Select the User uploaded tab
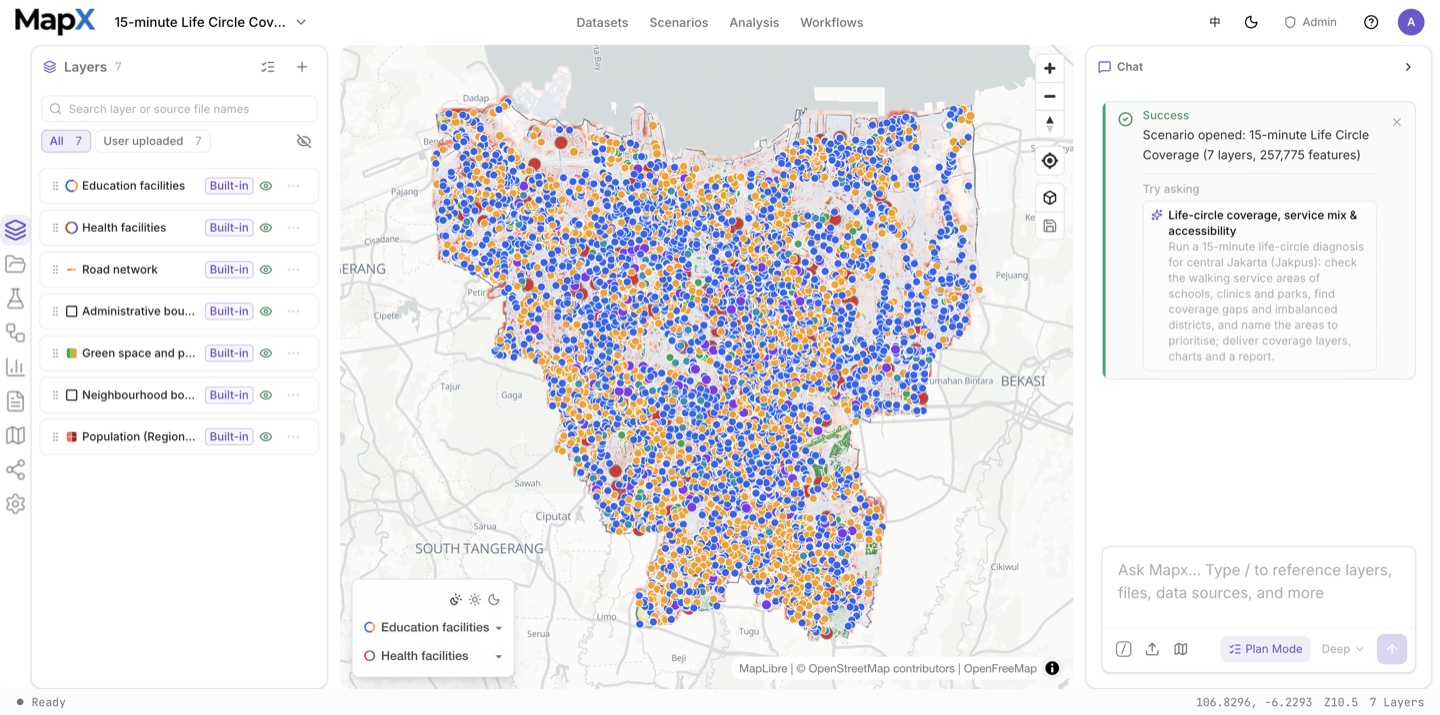 [x=153, y=141]
